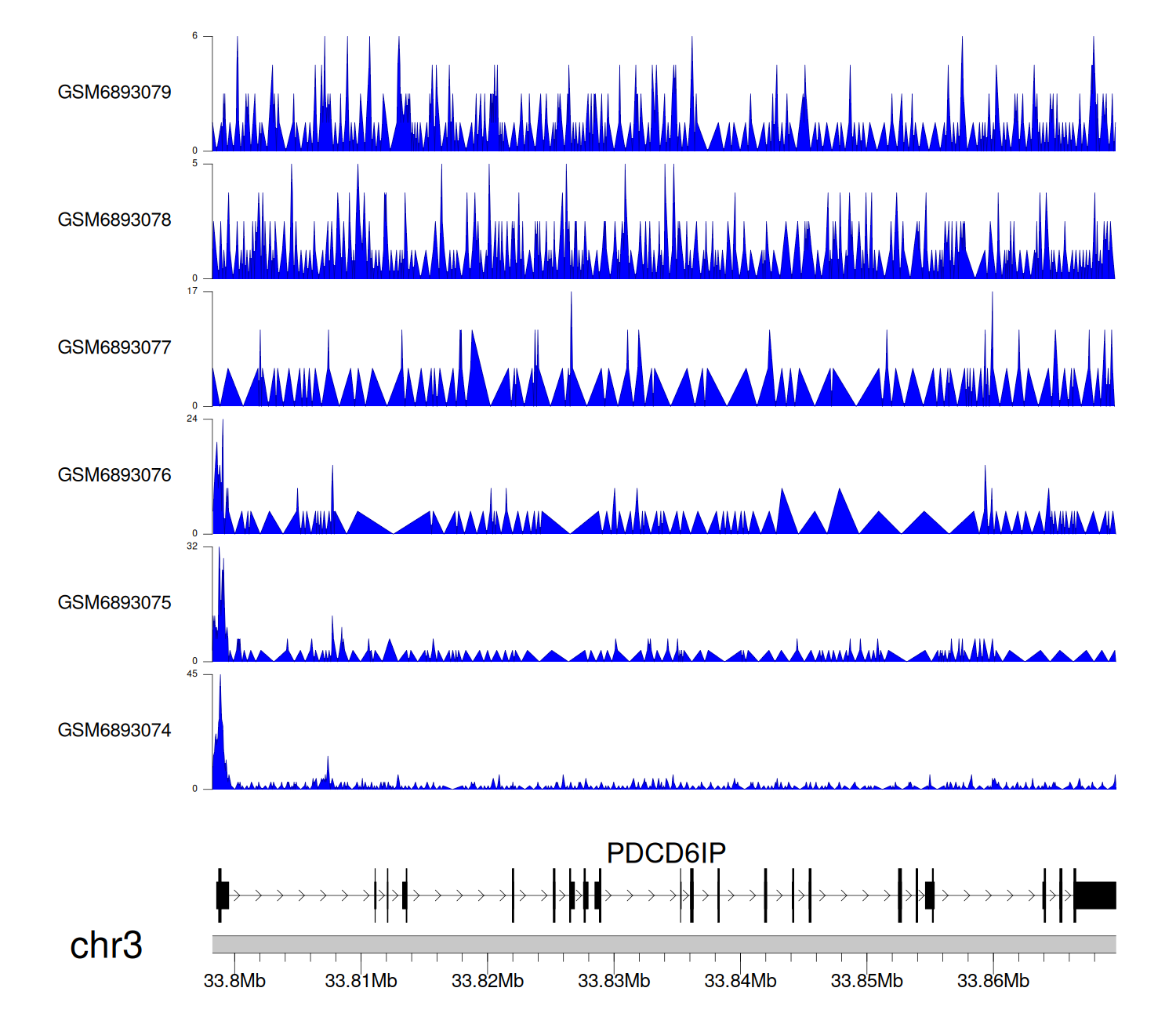Click the 33.8Mb axis tick label
The image size is (1176, 1035).
click(x=234, y=981)
